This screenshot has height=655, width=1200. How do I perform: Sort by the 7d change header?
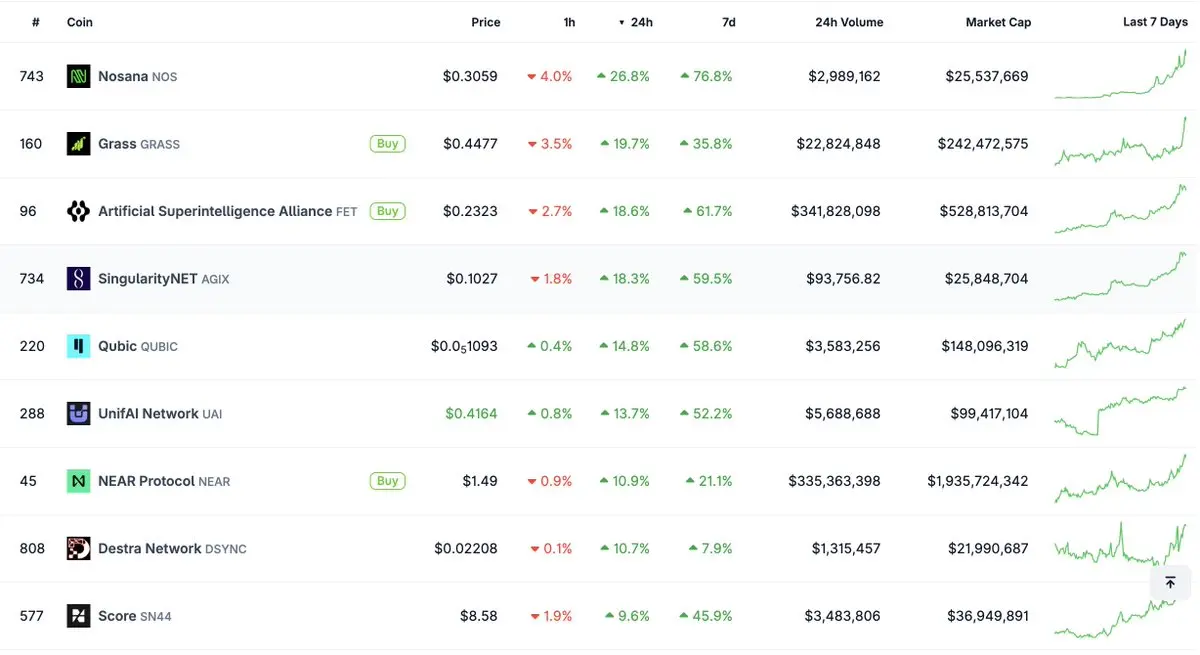[x=728, y=22]
